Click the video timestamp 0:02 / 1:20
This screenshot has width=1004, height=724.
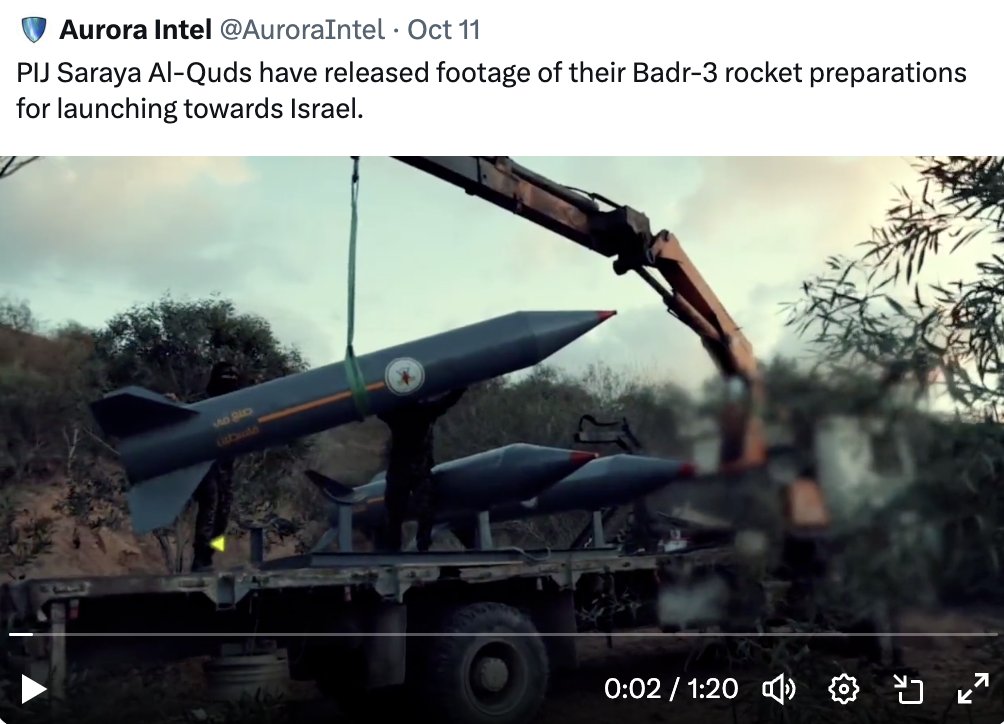[670, 689]
